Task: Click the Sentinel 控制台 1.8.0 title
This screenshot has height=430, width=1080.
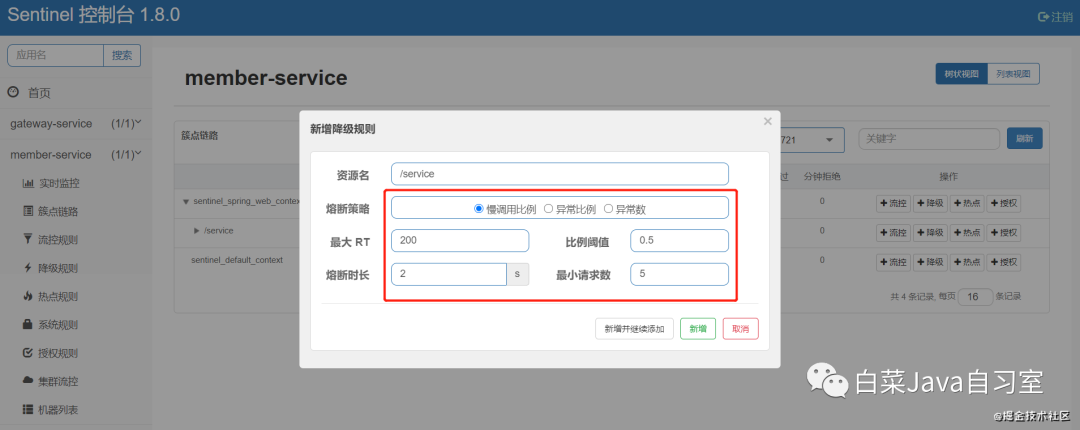Action: click(94, 15)
